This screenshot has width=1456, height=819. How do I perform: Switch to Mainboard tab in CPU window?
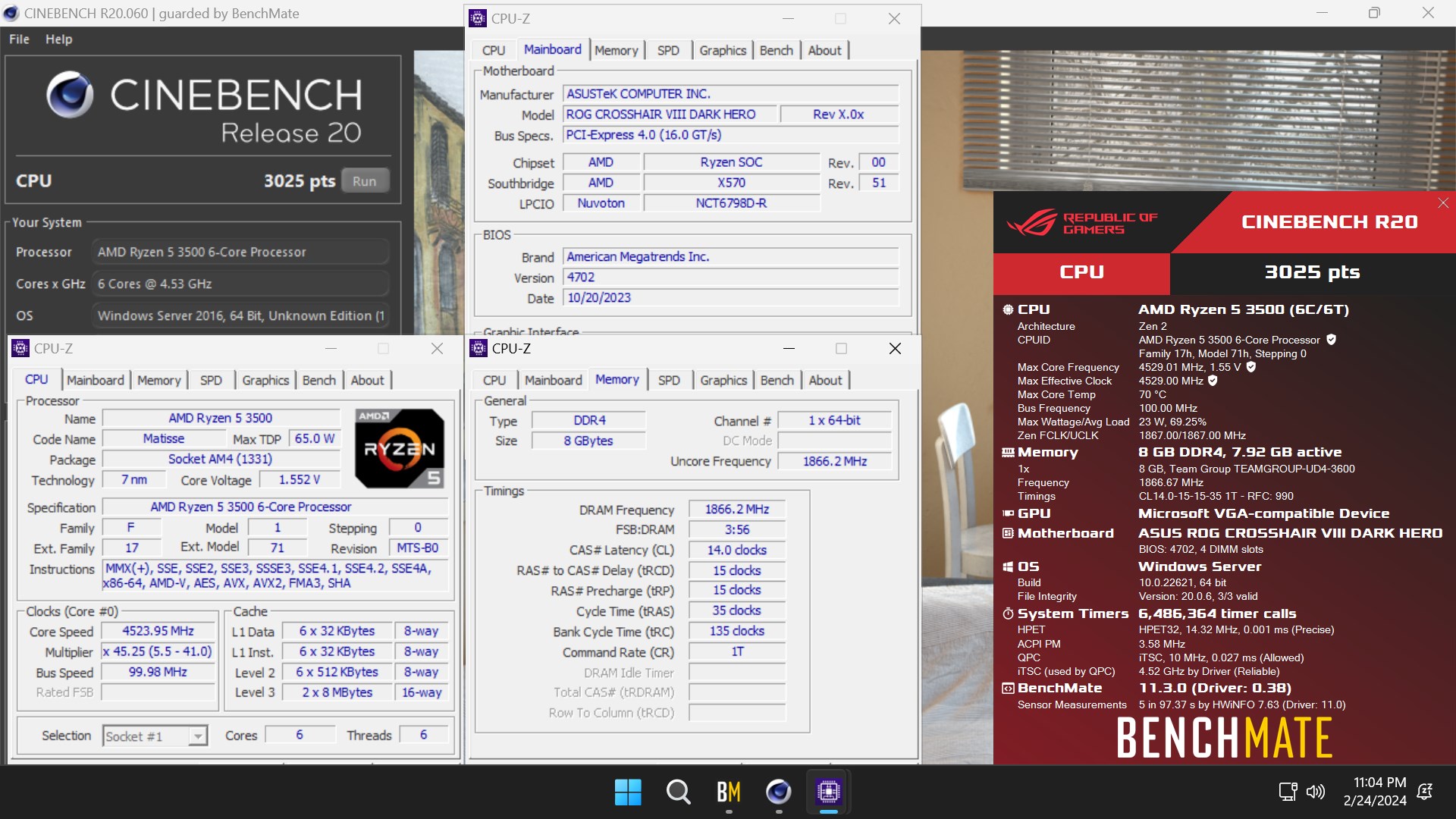(x=95, y=380)
